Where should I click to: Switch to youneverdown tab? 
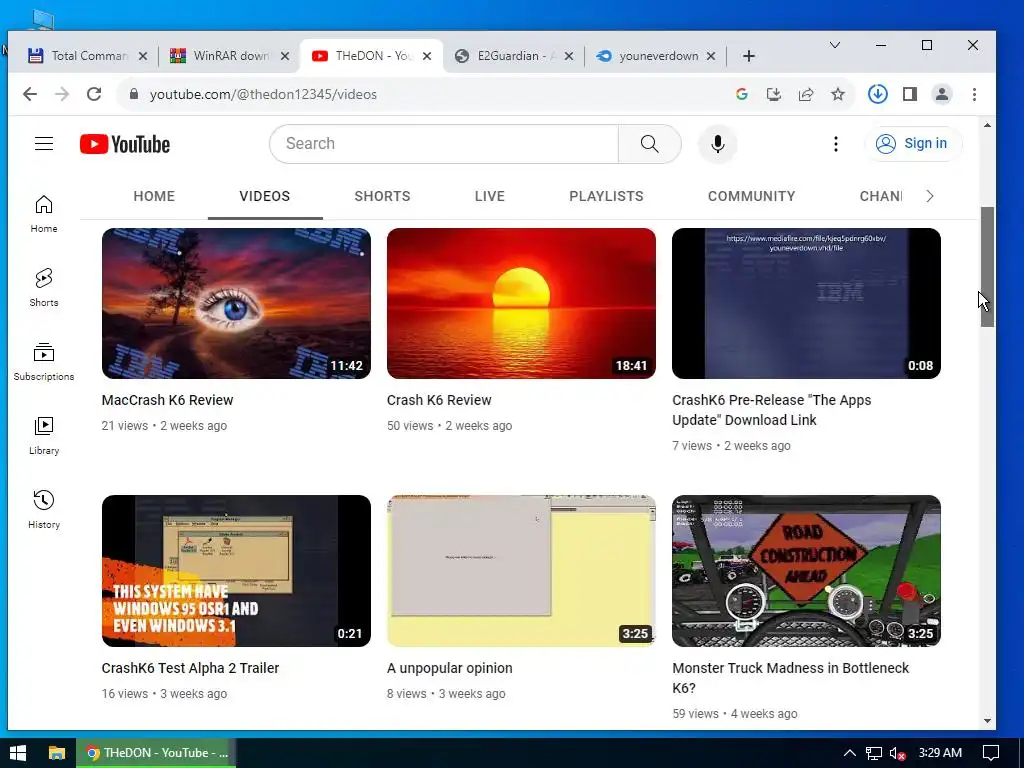click(656, 56)
